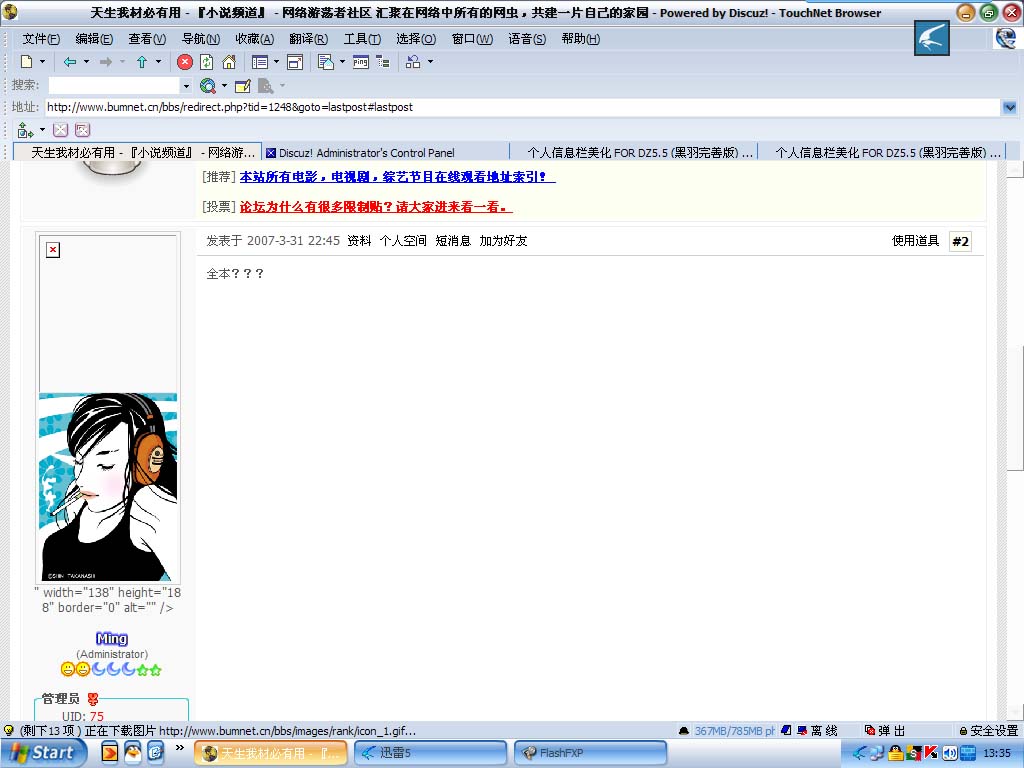Viewport: 1024px width, 768px height.
Task: Open the 翻译(R) menu
Action: tap(308, 39)
